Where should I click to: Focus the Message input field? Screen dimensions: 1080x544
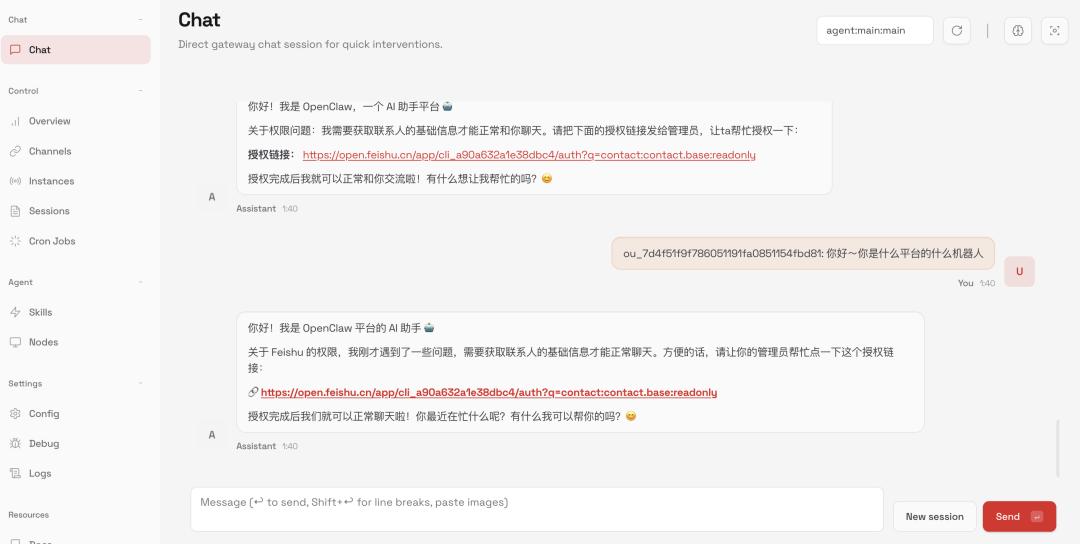(537, 510)
